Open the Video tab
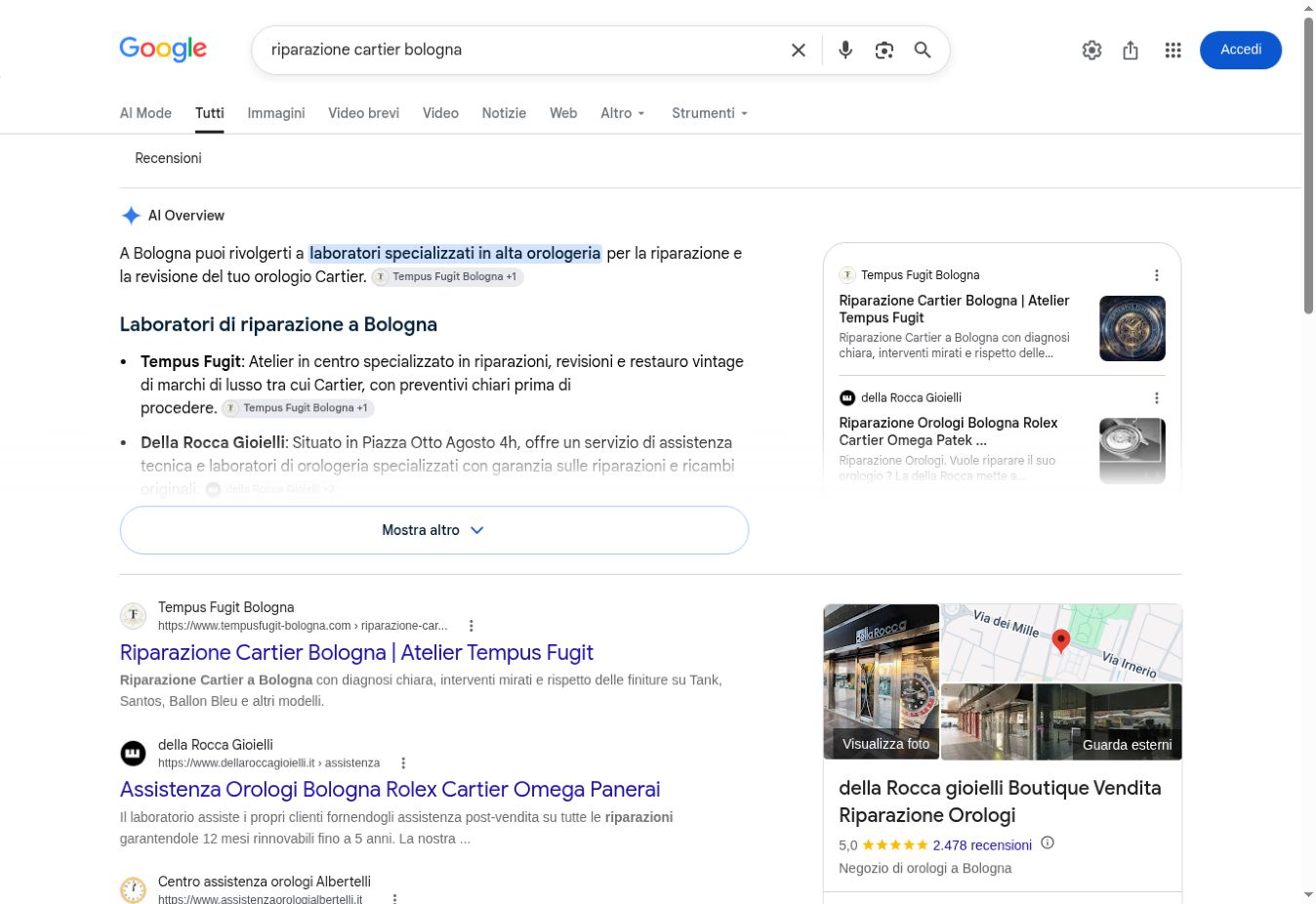 440,113
